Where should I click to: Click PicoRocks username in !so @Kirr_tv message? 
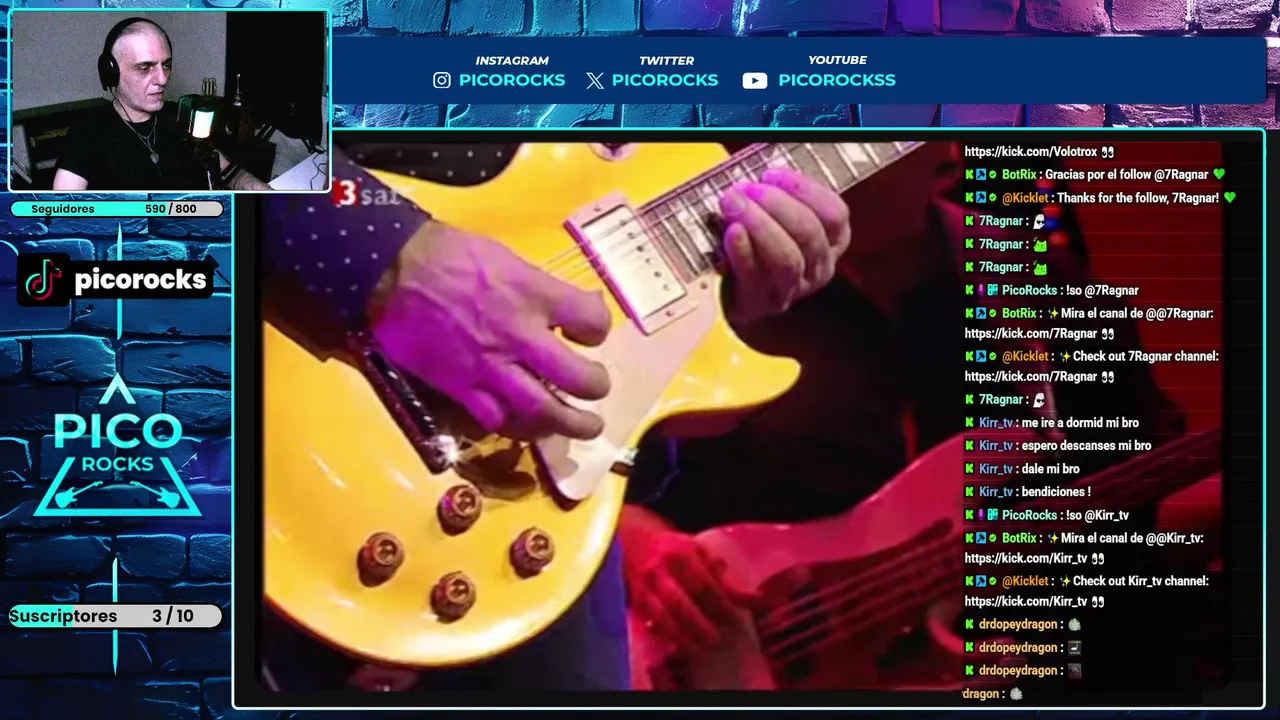(1029, 516)
